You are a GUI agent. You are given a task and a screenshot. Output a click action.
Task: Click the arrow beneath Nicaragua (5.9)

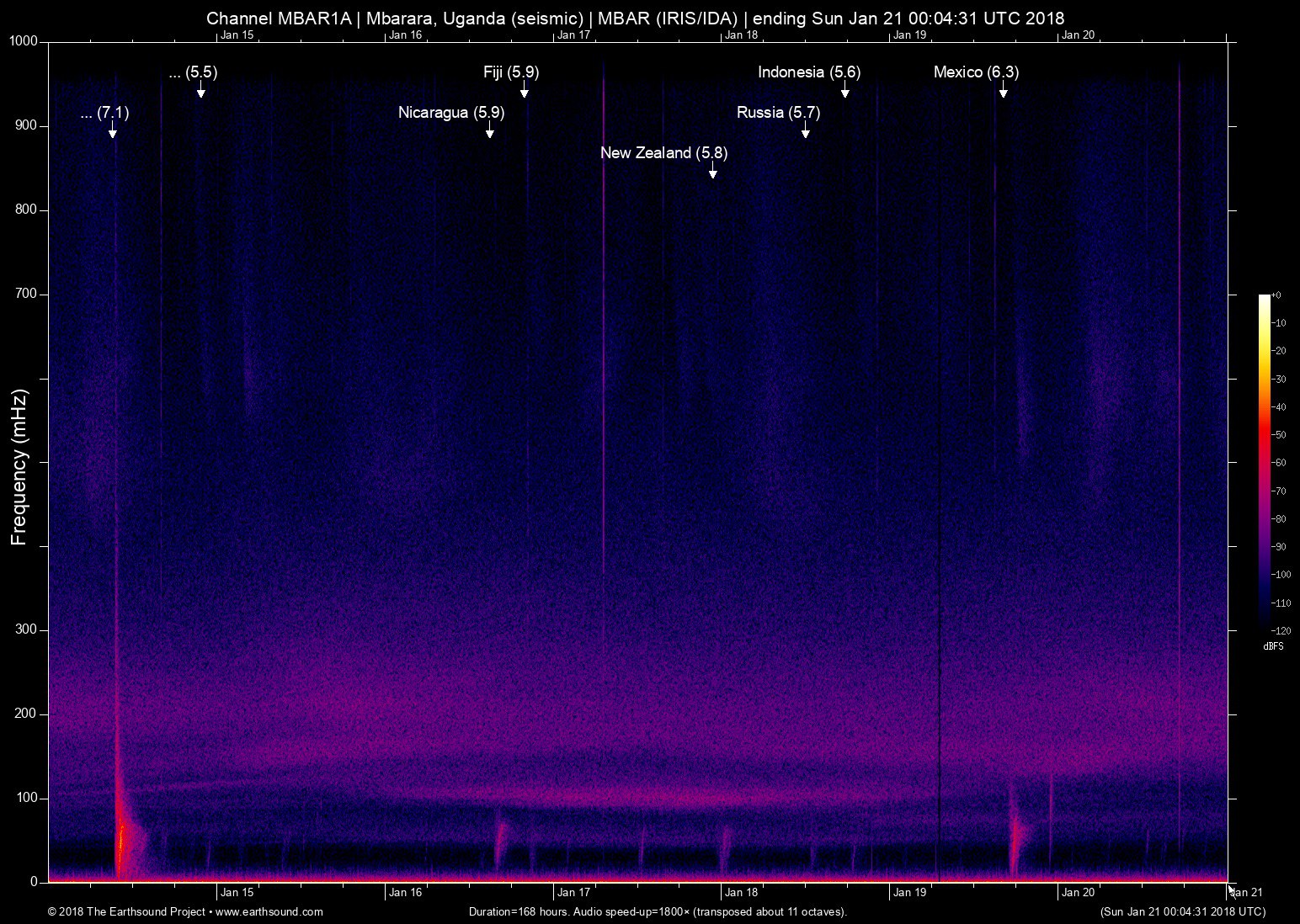489,130
